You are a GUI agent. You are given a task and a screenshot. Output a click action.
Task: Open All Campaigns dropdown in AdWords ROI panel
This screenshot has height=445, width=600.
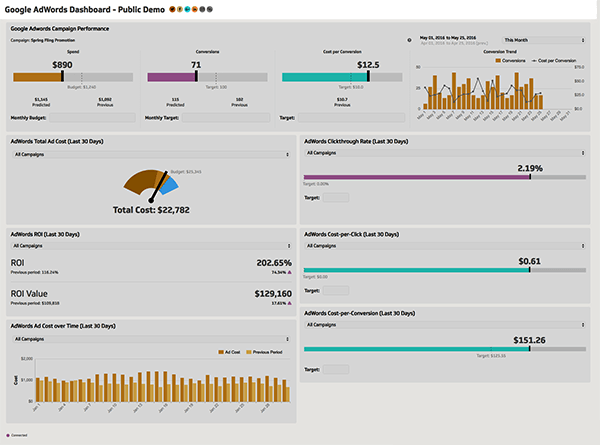tap(151, 246)
